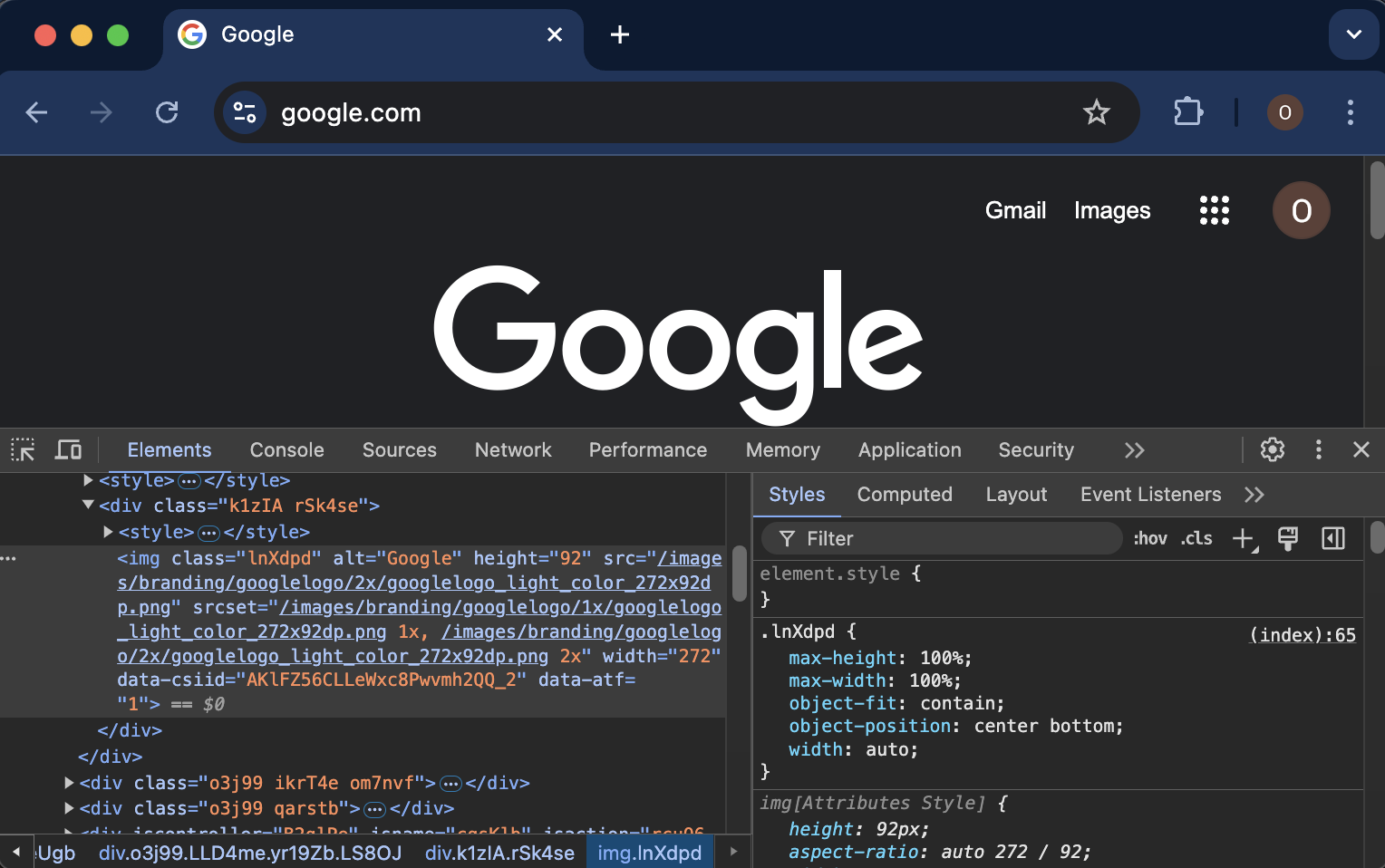Toggle the device toolbar icon
The height and width of the screenshot is (868, 1385).
click(x=69, y=450)
